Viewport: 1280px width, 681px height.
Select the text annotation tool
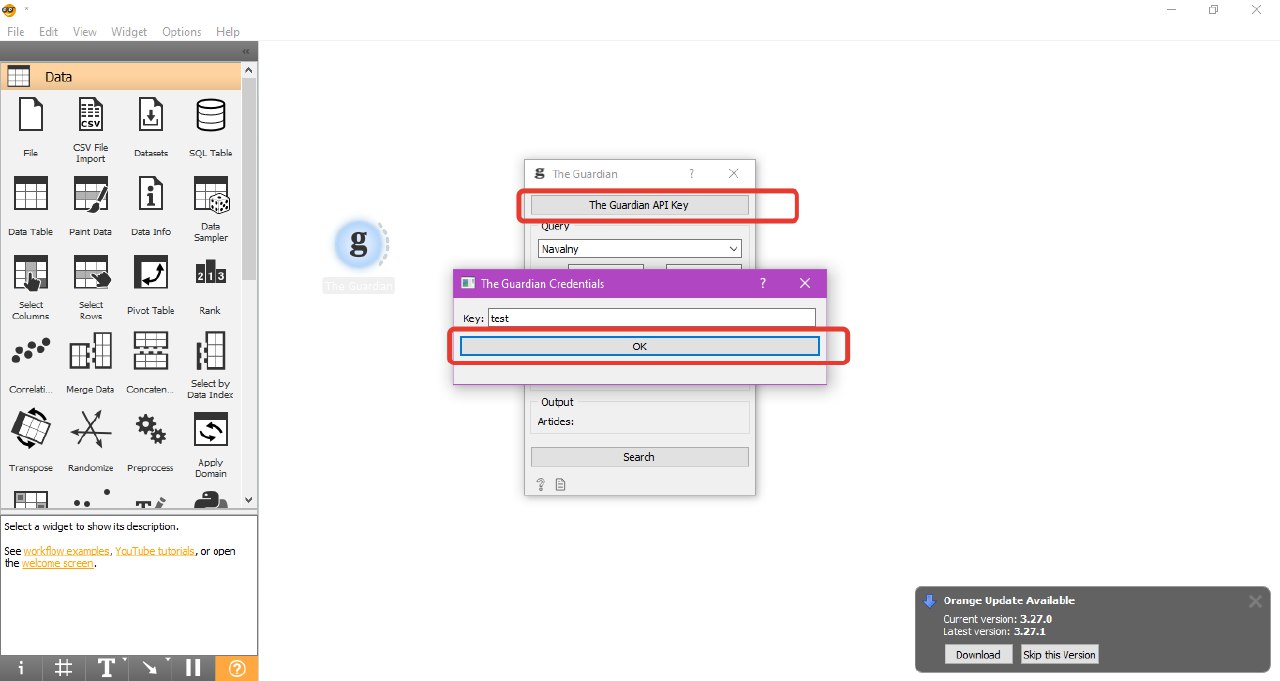pos(106,669)
